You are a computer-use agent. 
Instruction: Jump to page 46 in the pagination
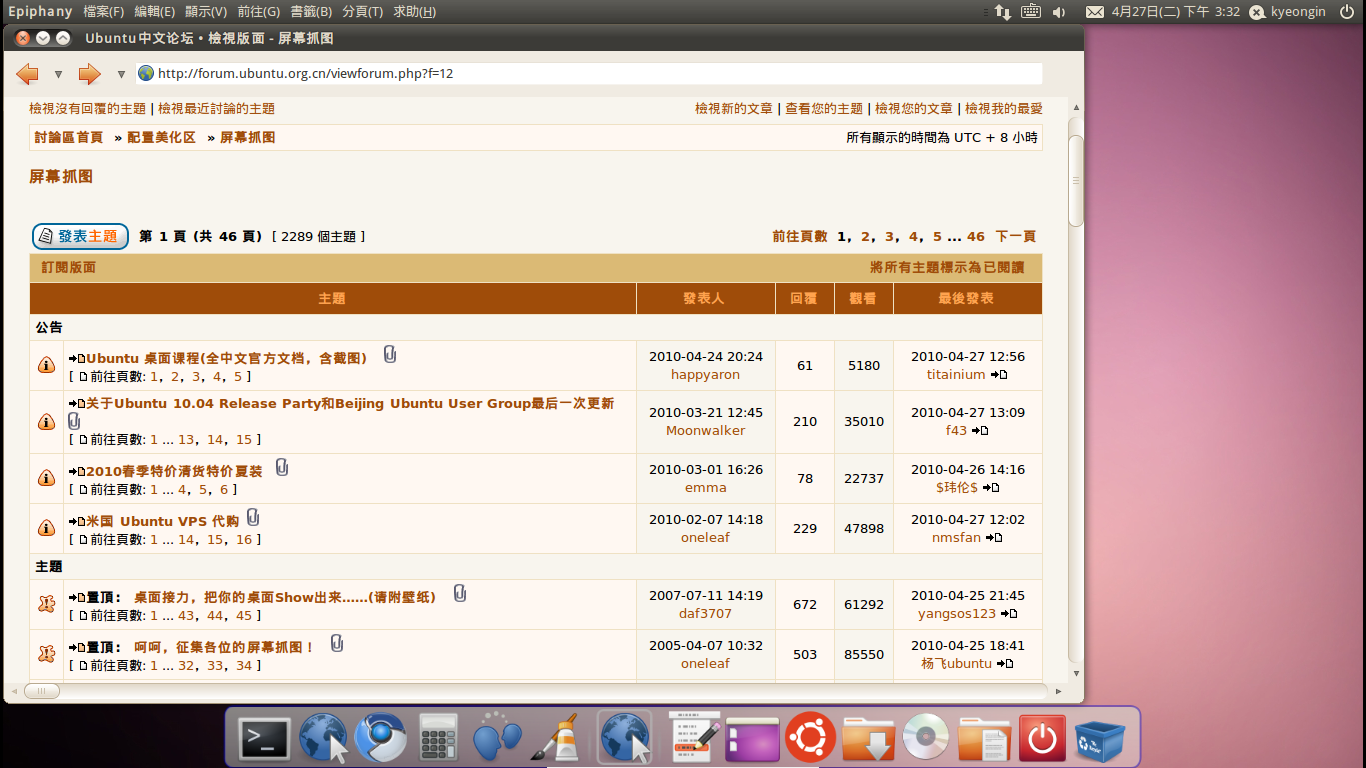[x=976, y=237]
